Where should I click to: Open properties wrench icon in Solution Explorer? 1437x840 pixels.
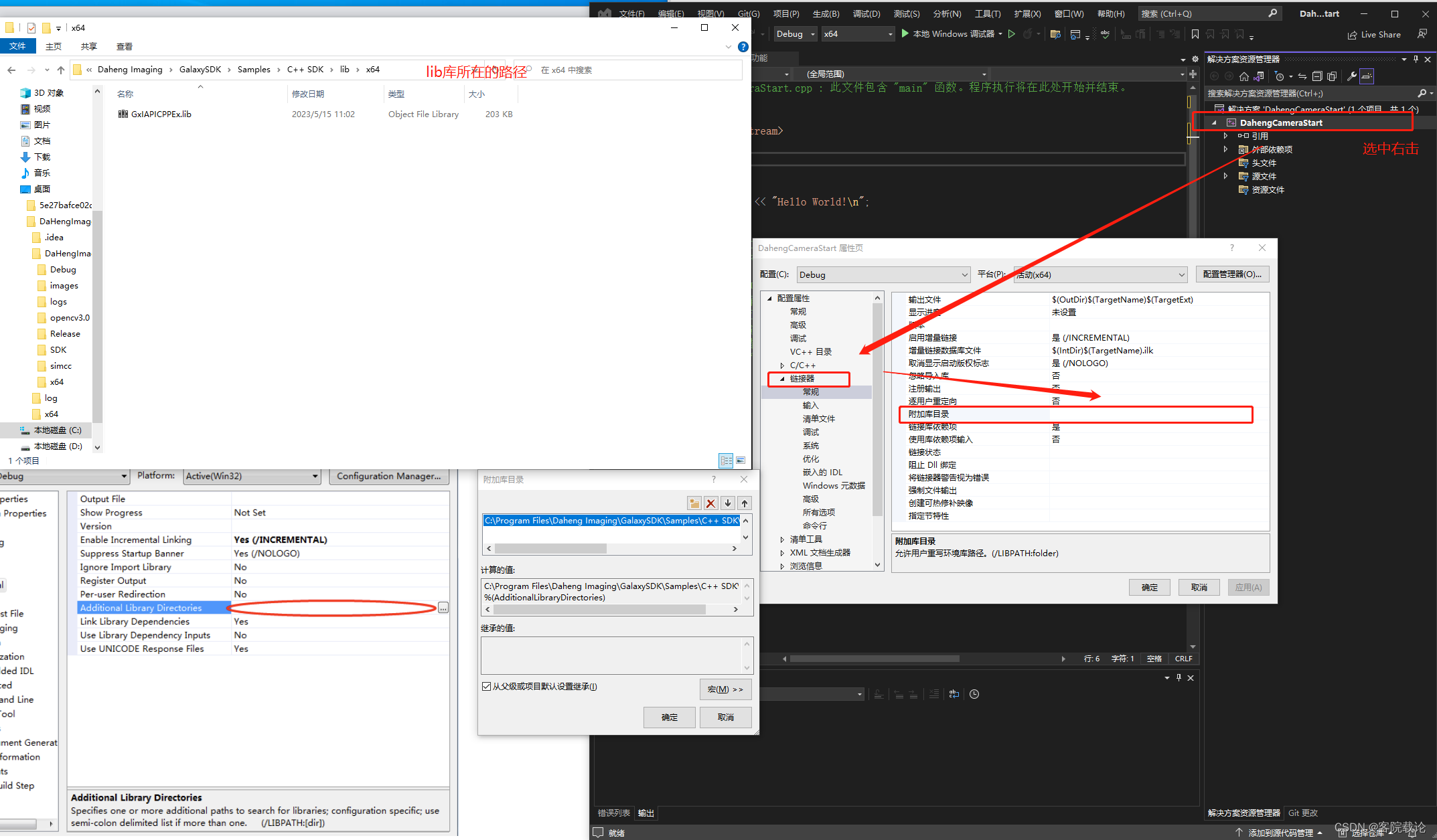[1351, 76]
